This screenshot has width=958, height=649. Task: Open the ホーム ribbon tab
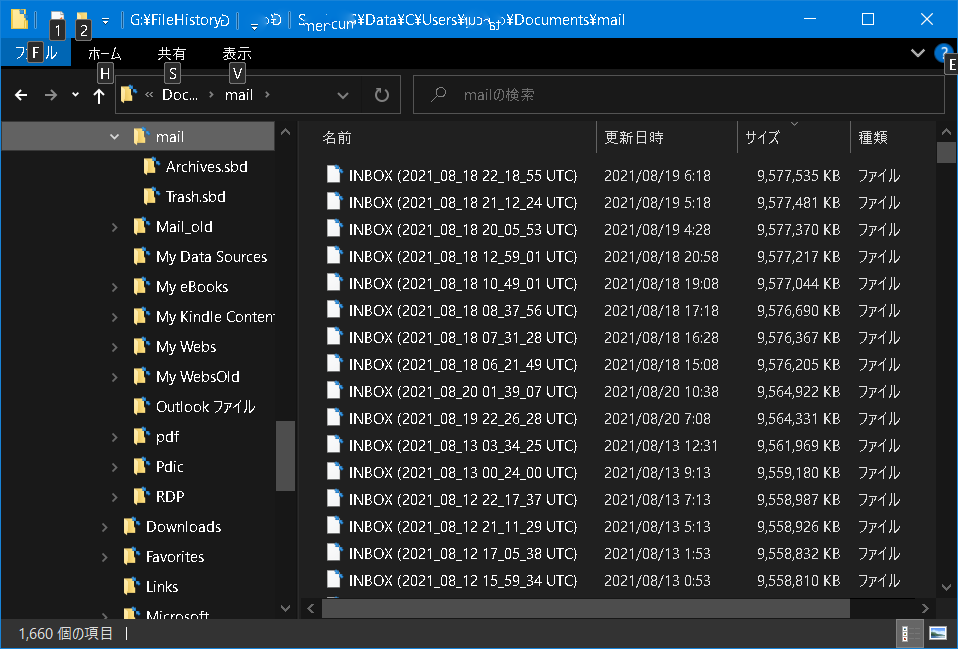[x=104, y=53]
